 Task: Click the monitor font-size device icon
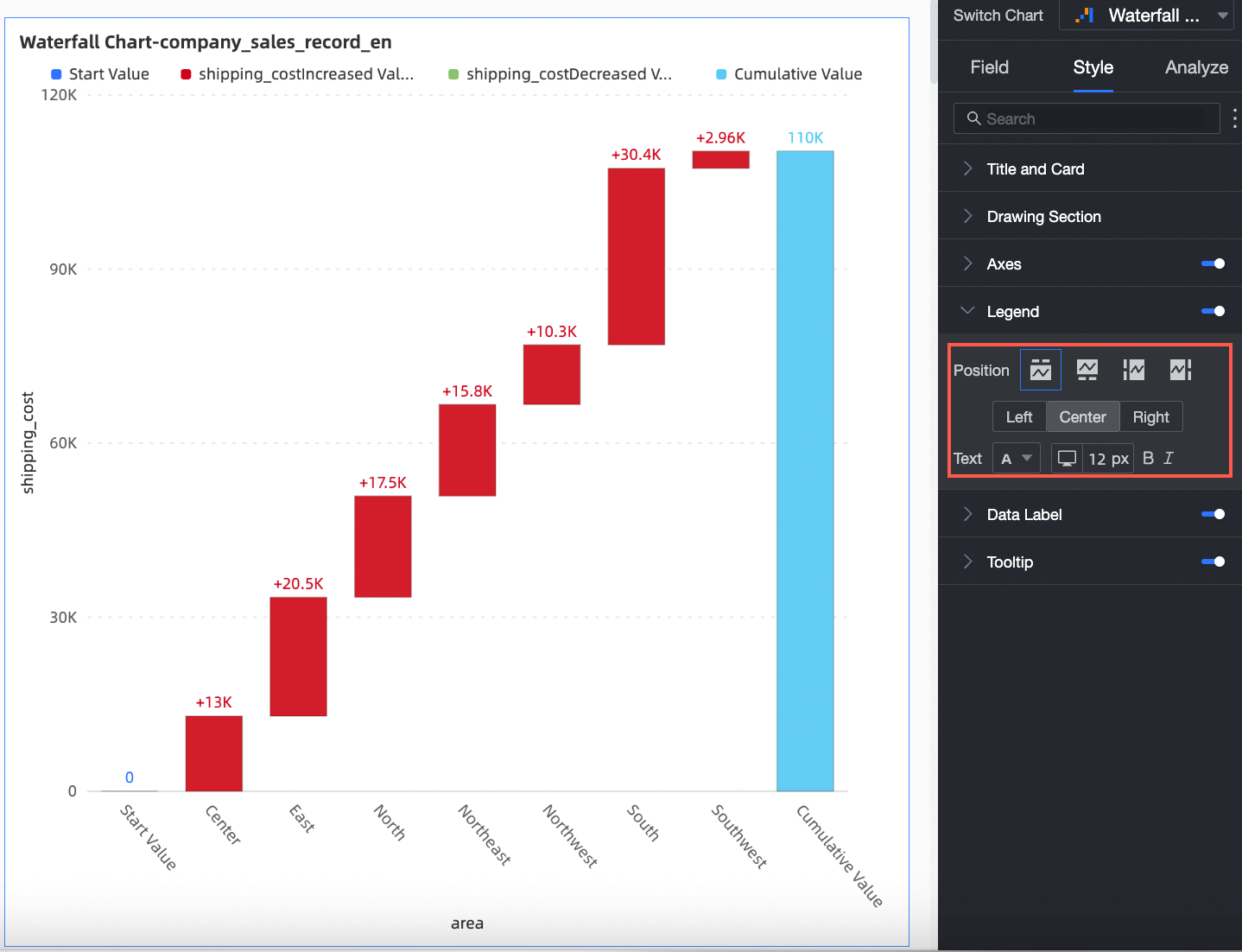pyautogui.click(x=1068, y=458)
